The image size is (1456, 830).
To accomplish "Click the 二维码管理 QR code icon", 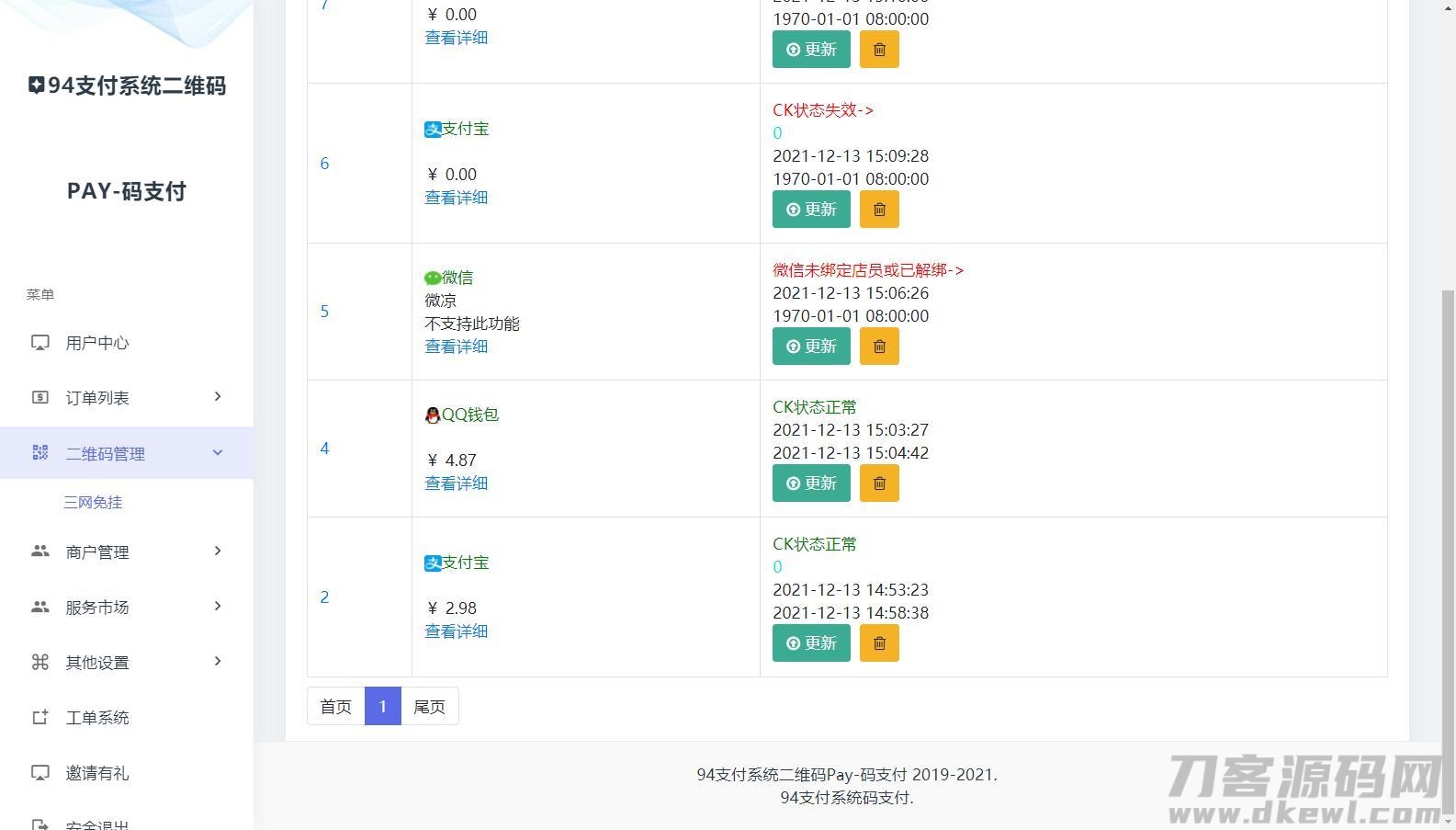I will click(40, 453).
